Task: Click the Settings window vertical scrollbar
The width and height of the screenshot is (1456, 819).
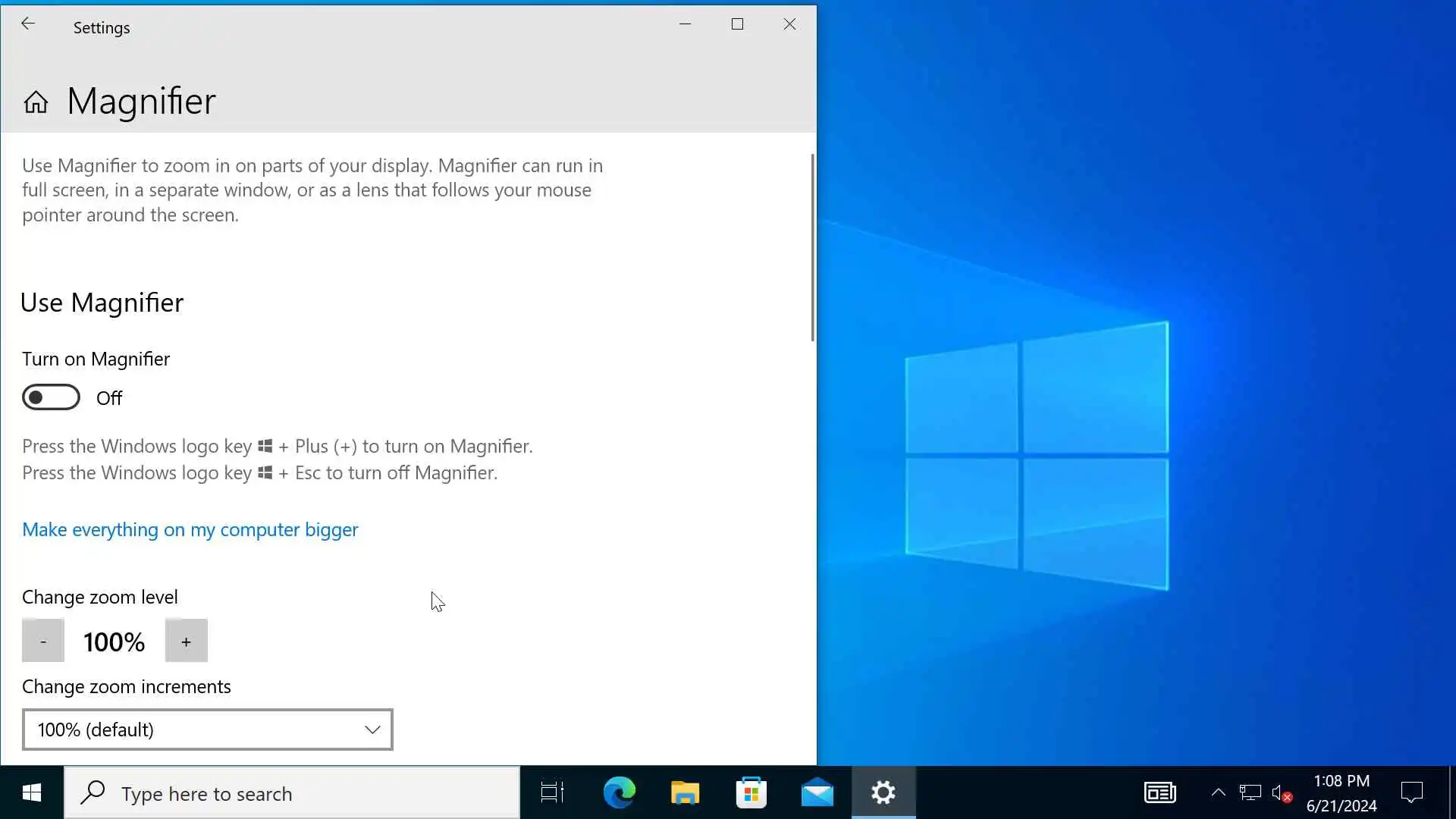Action: [812, 247]
